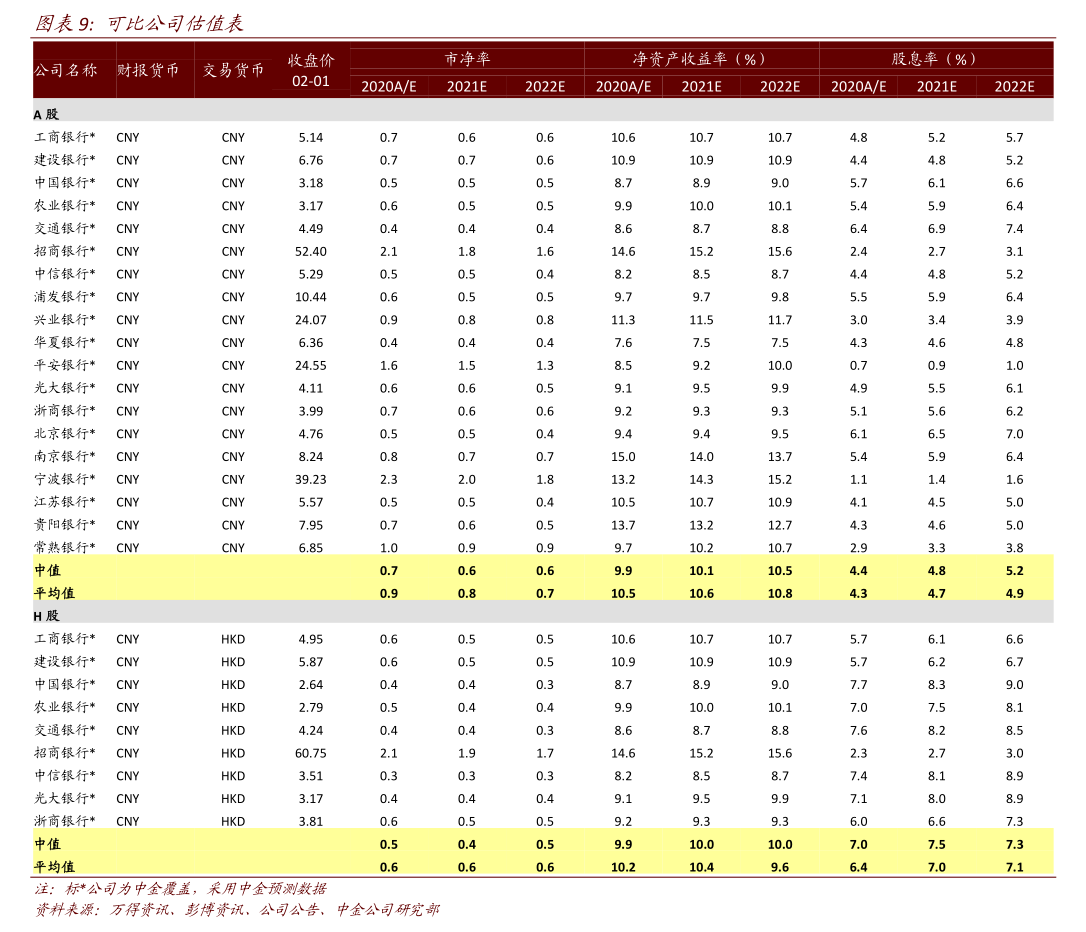Click the 资料来源 source line
Viewport: 1086px width, 932px height.
click(236, 910)
